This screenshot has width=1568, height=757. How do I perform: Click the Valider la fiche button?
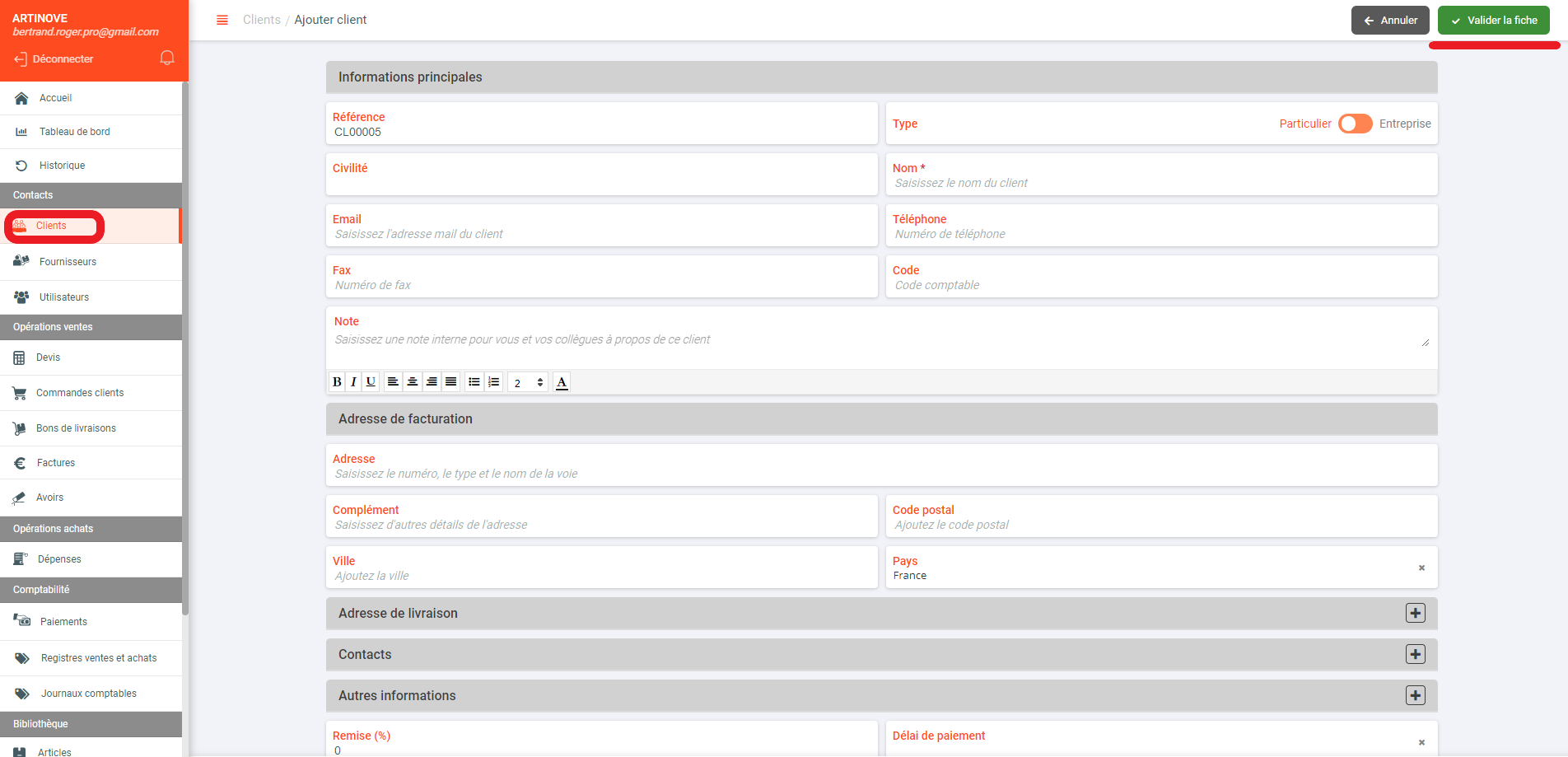coord(1493,21)
